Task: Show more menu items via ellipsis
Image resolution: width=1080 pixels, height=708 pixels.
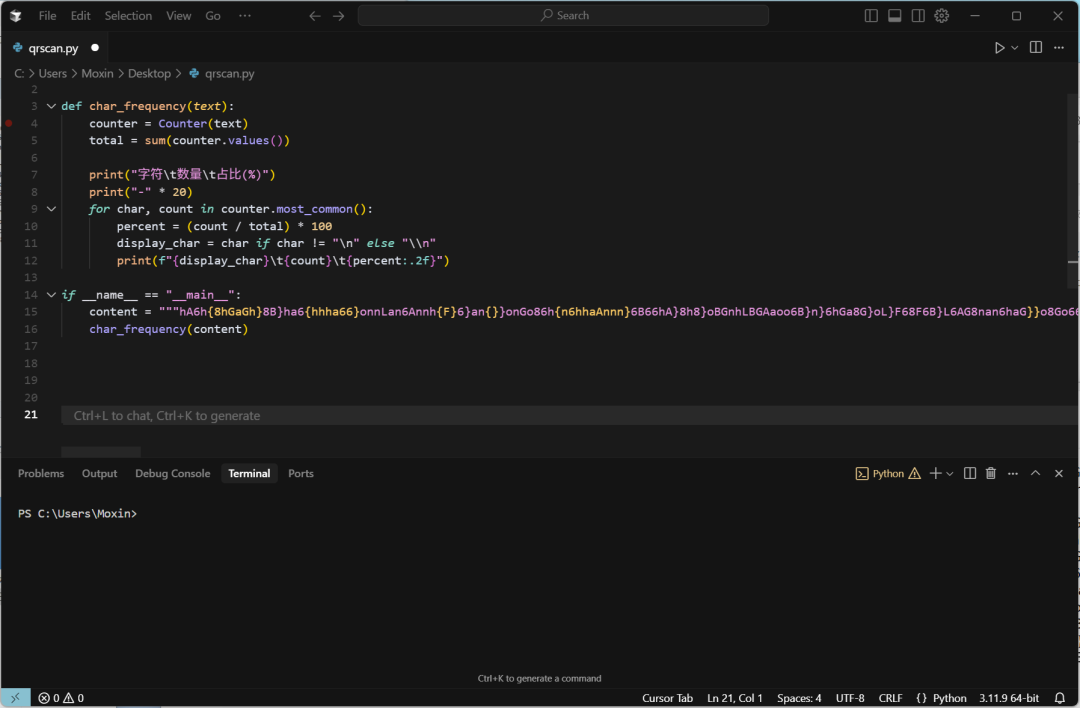Action: (245, 16)
